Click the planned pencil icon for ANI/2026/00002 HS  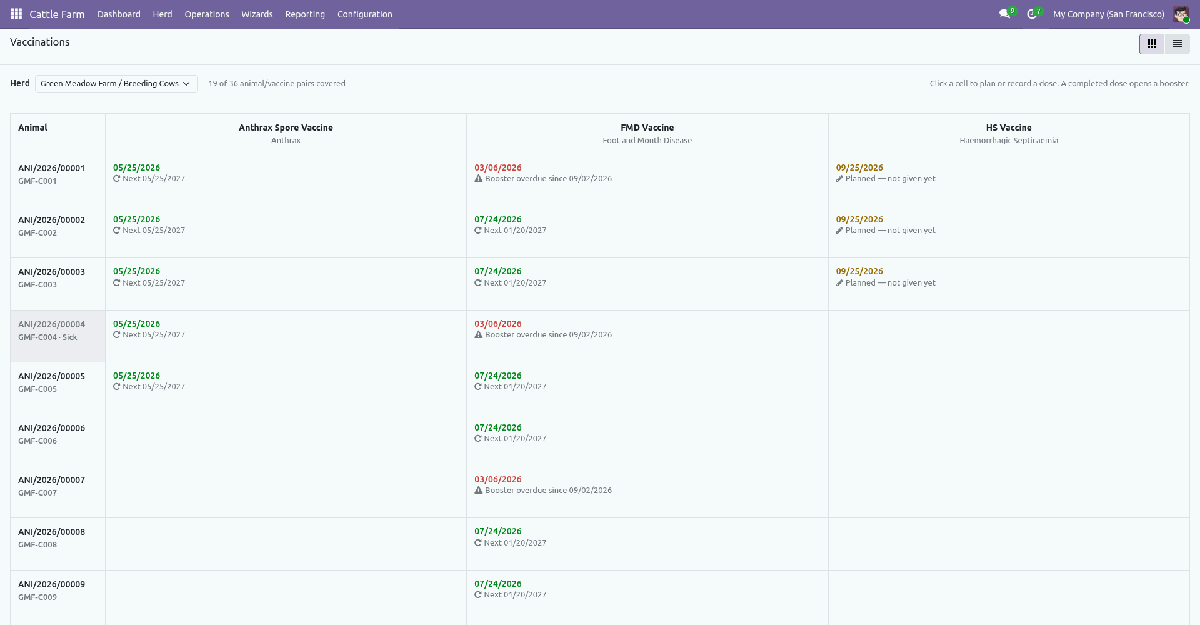(840, 231)
